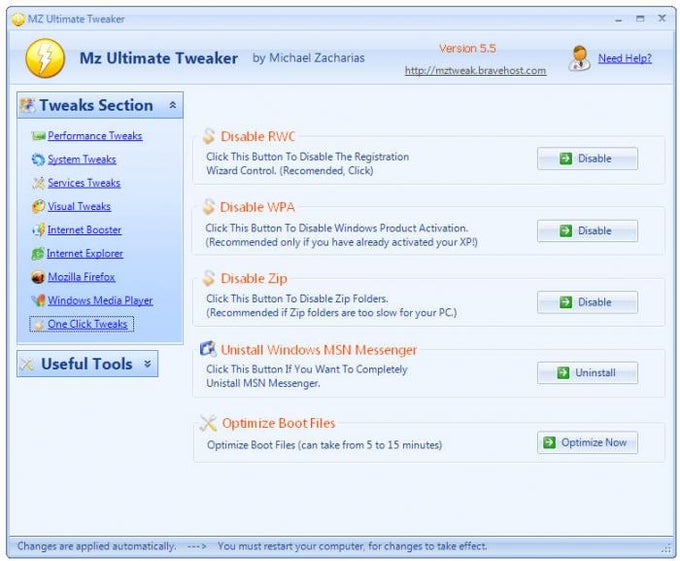Image resolution: width=680 pixels, height=561 pixels.
Task: Select the One Click Tweaks link
Action: [x=88, y=324]
